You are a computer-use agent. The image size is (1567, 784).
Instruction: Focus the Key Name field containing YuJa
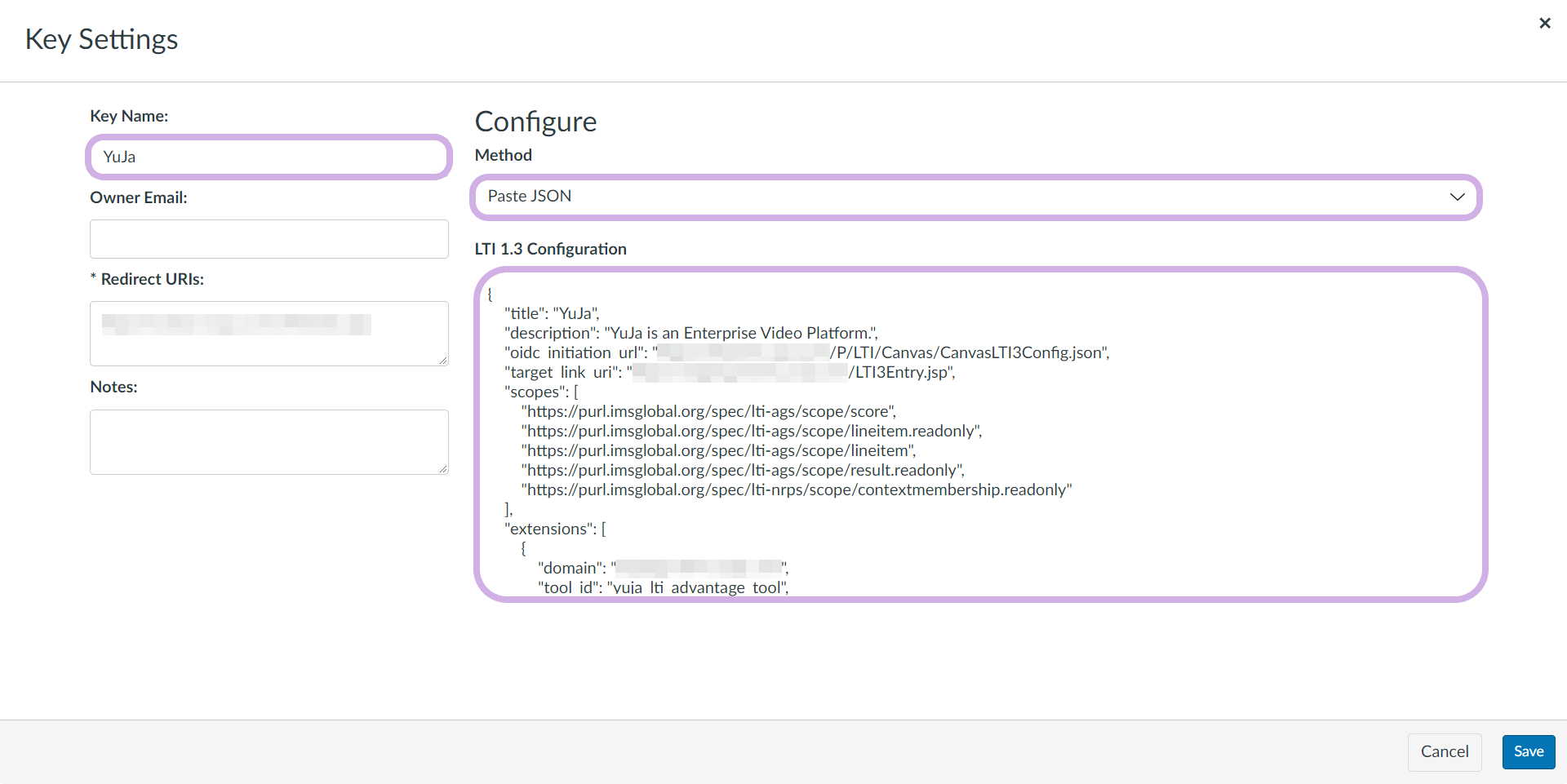(269, 157)
